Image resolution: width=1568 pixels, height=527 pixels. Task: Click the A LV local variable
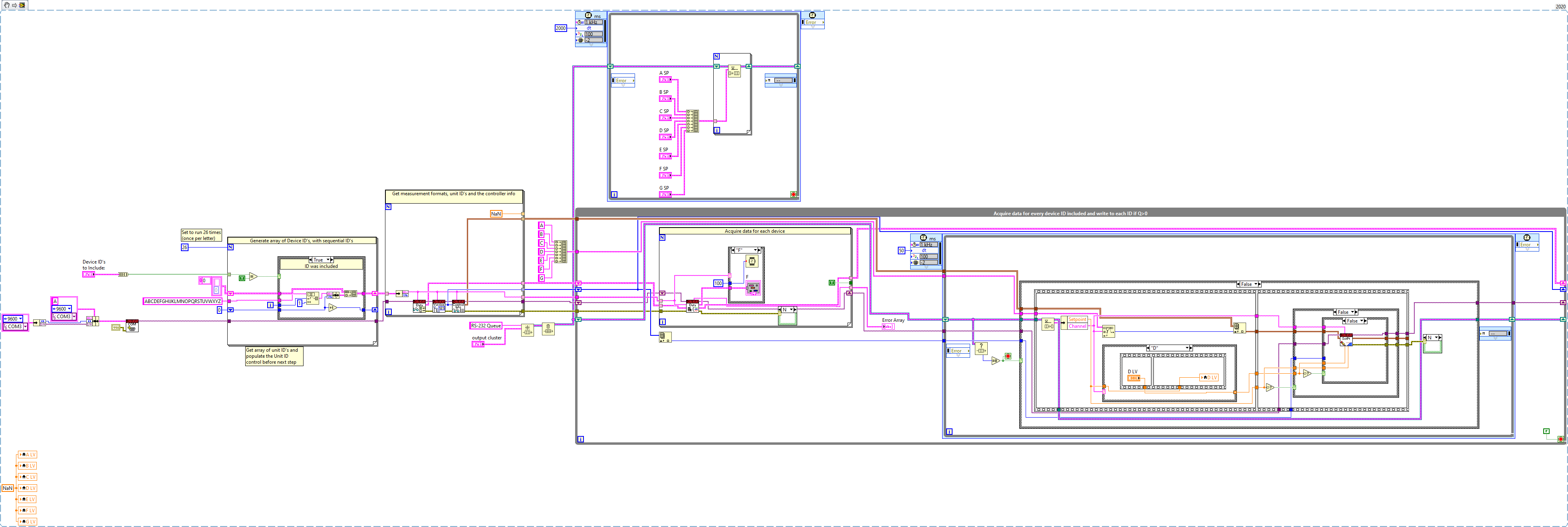(x=28, y=455)
